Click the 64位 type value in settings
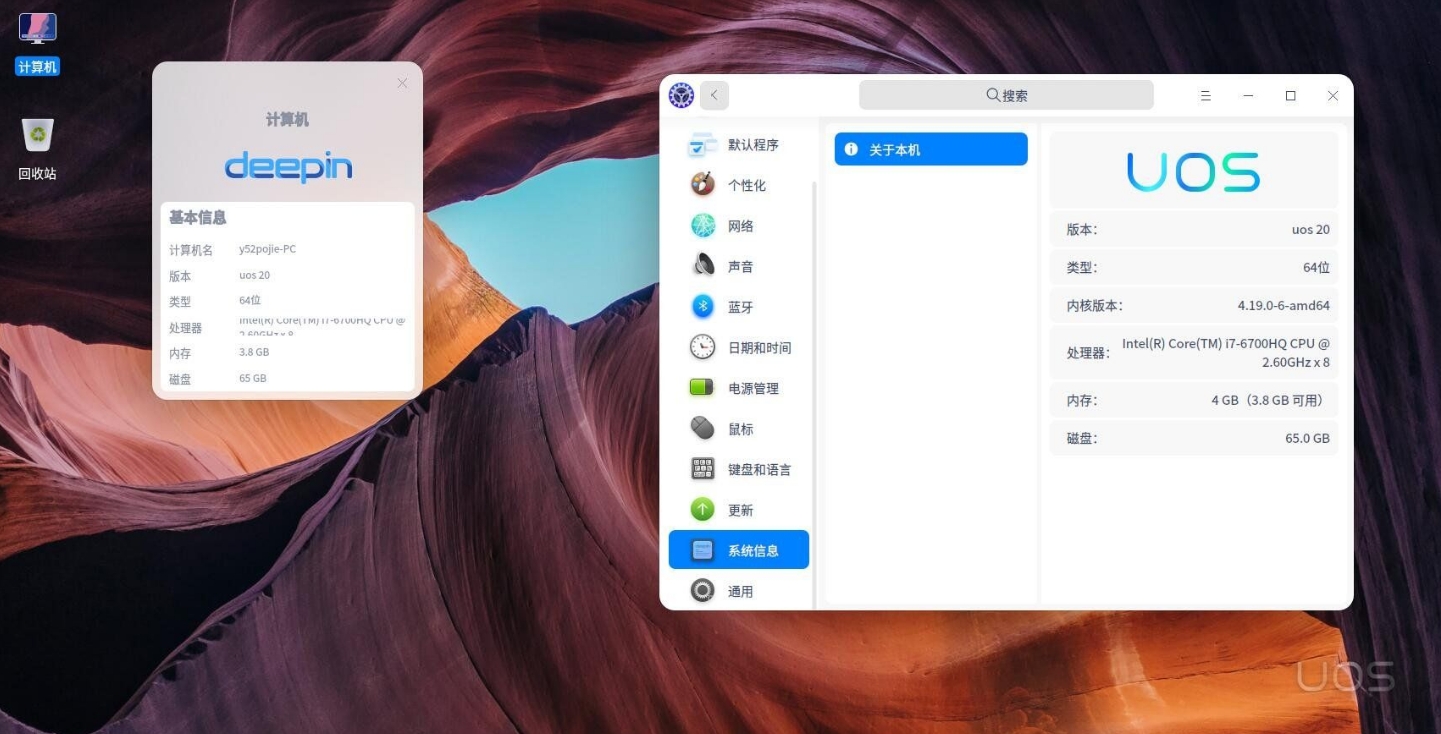1441x734 pixels. (x=1316, y=267)
